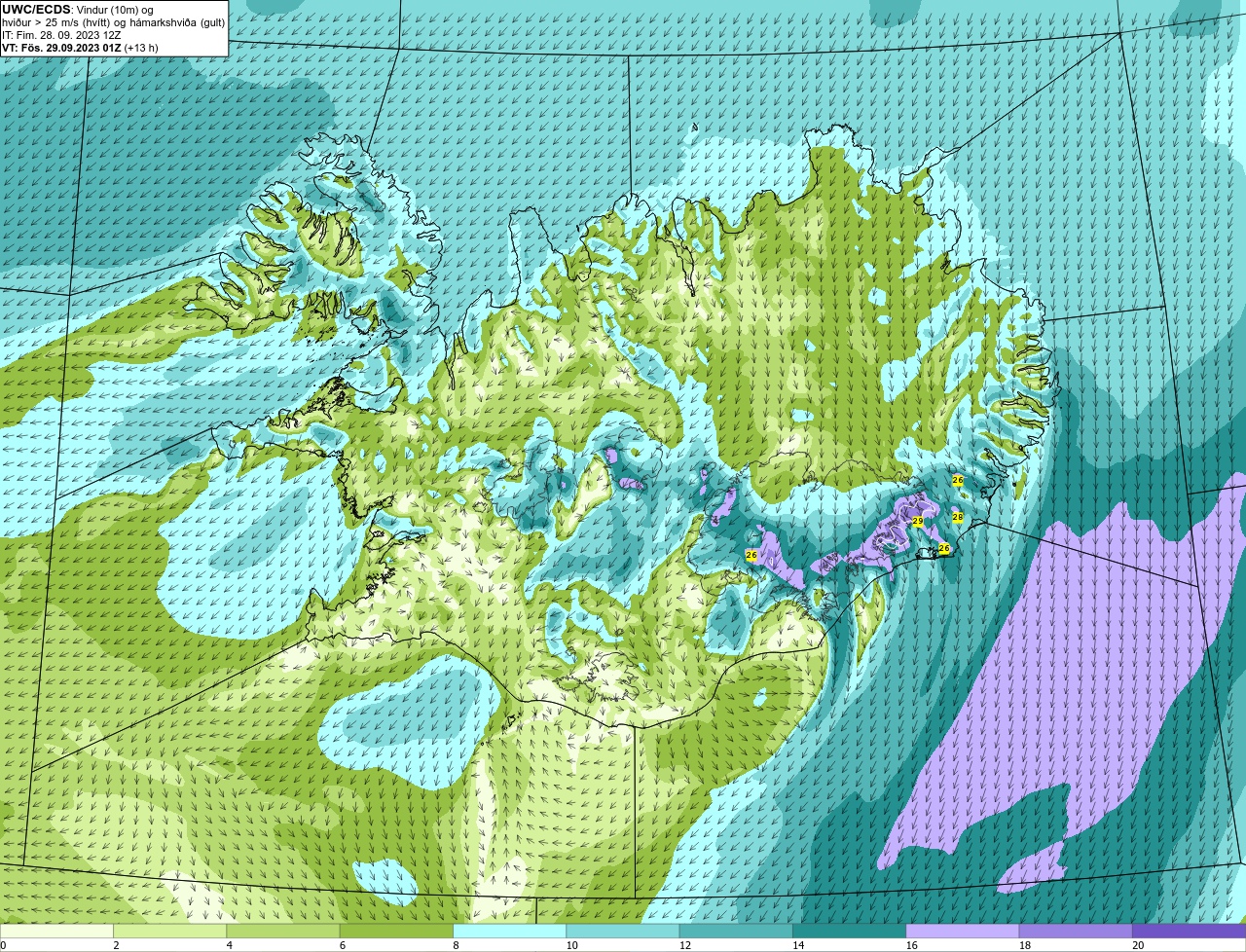Choose the light teal 10–12 m/s legend segment
This screenshot has height=952, width=1246.
pyautogui.click(x=623, y=931)
